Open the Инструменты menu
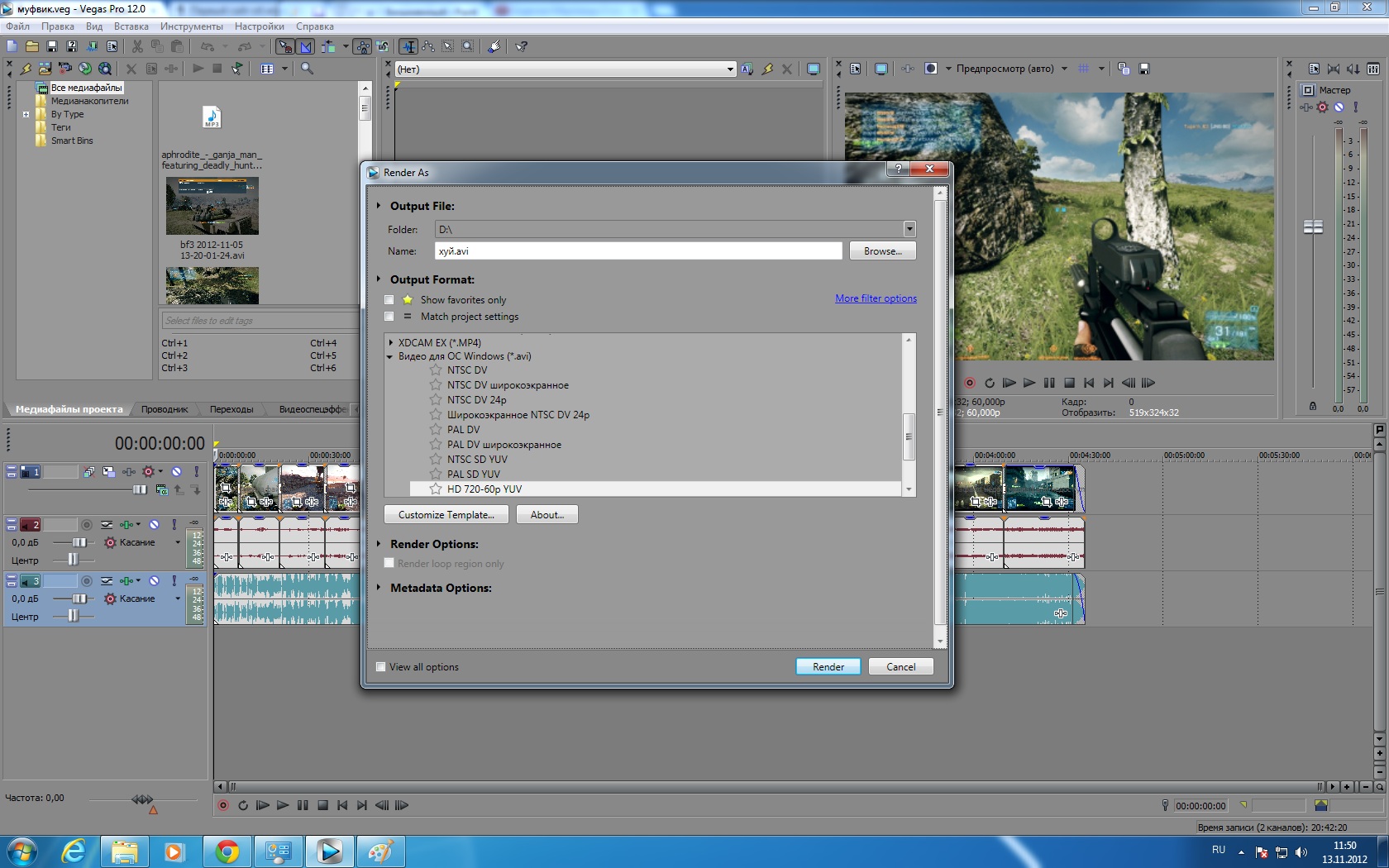 click(191, 26)
